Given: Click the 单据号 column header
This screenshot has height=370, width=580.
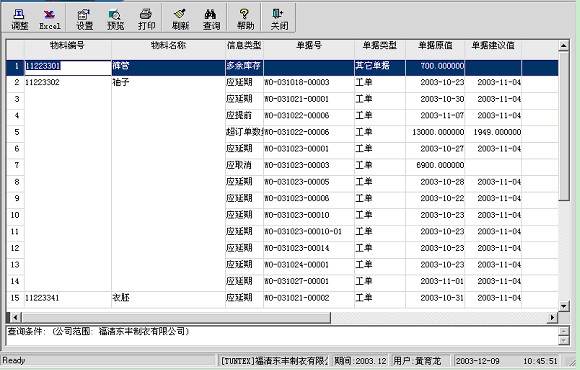Looking at the screenshot, I should tap(308, 46).
